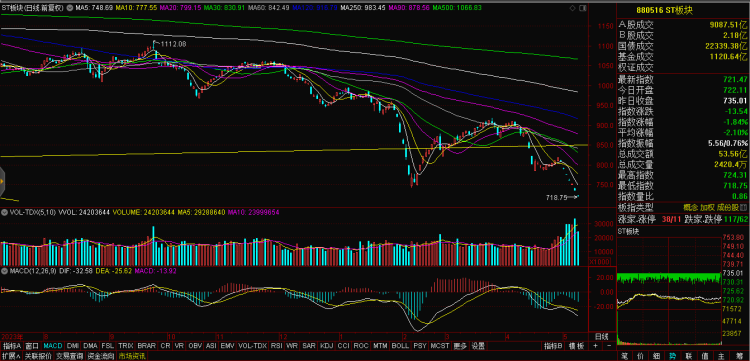Switch to the EMV indicator

pyautogui.click(x=227, y=346)
